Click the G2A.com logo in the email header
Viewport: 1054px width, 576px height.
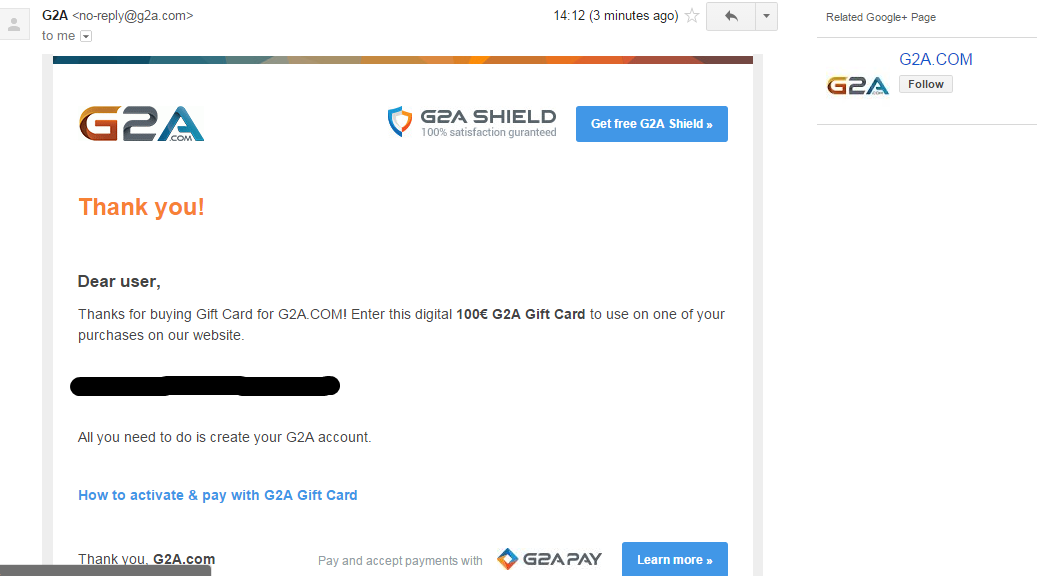click(x=141, y=124)
